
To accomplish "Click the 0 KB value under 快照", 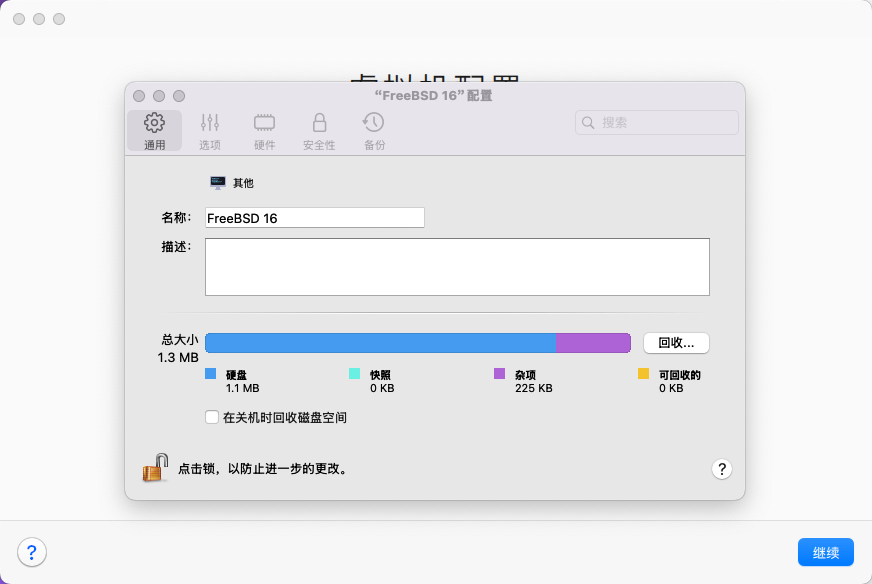I will pos(382,388).
